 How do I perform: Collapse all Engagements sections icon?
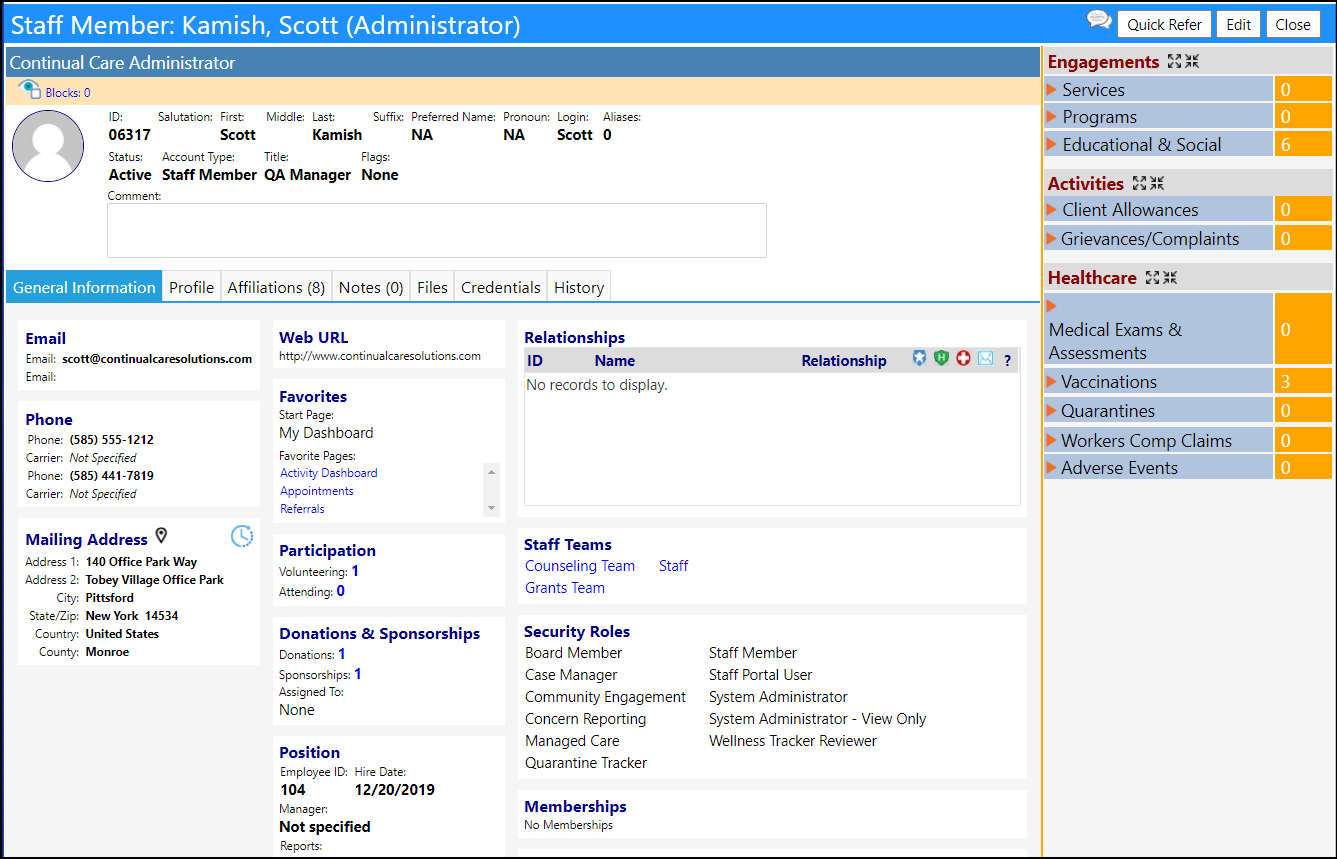coord(1192,62)
